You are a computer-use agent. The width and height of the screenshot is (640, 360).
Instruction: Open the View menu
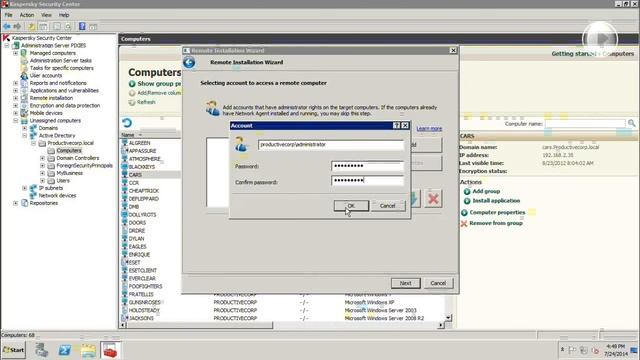[46, 15]
